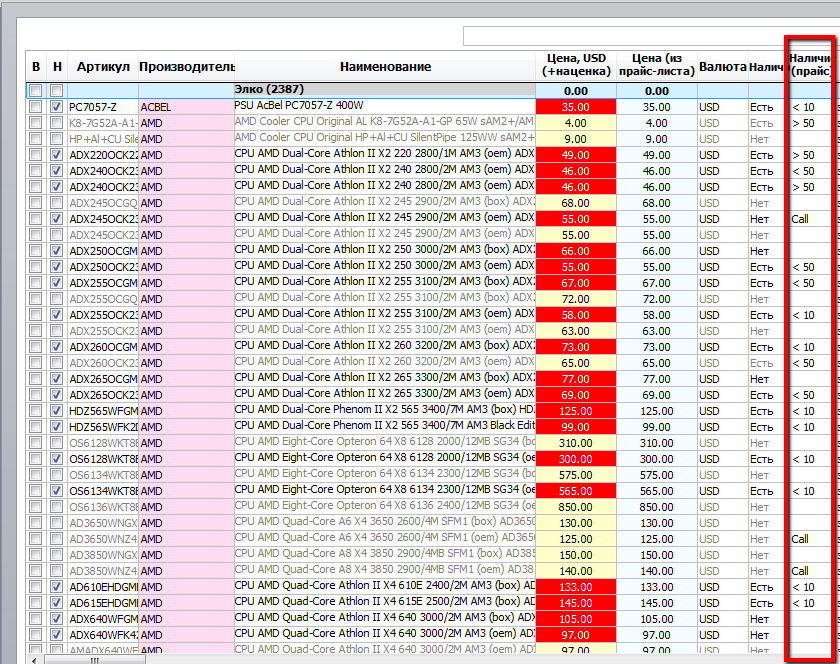
Task: Select the yellow 150.00 markup price cell
Action: click(x=576, y=555)
